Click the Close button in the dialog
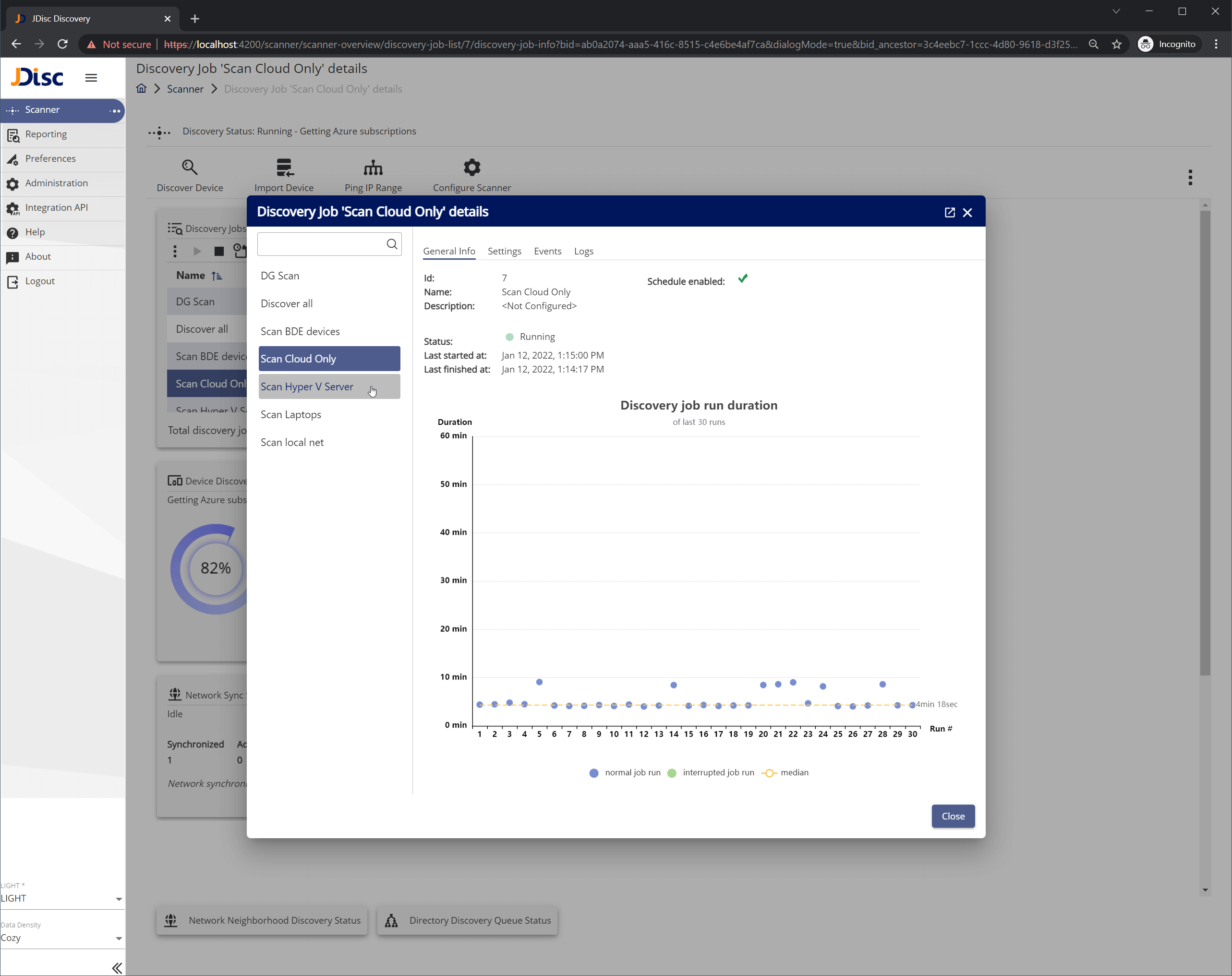Image resolution: width=1232 pixels, height=976 pixels. [953, 816]
